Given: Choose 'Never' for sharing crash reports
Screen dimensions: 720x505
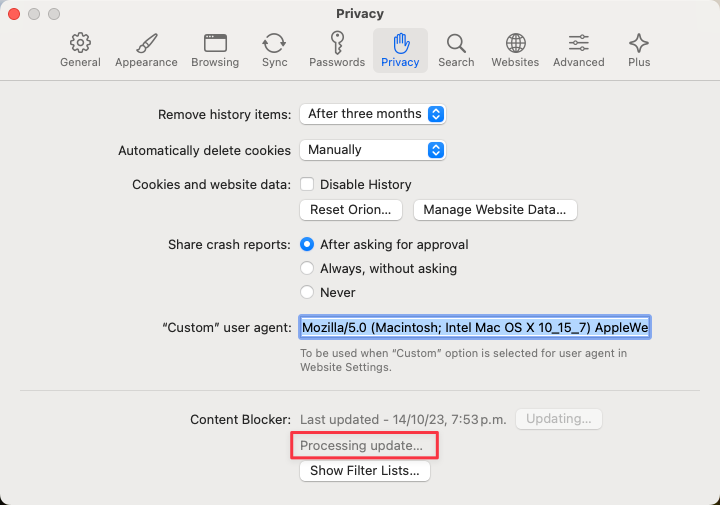Looking at the screenshot, I should 308,292.
